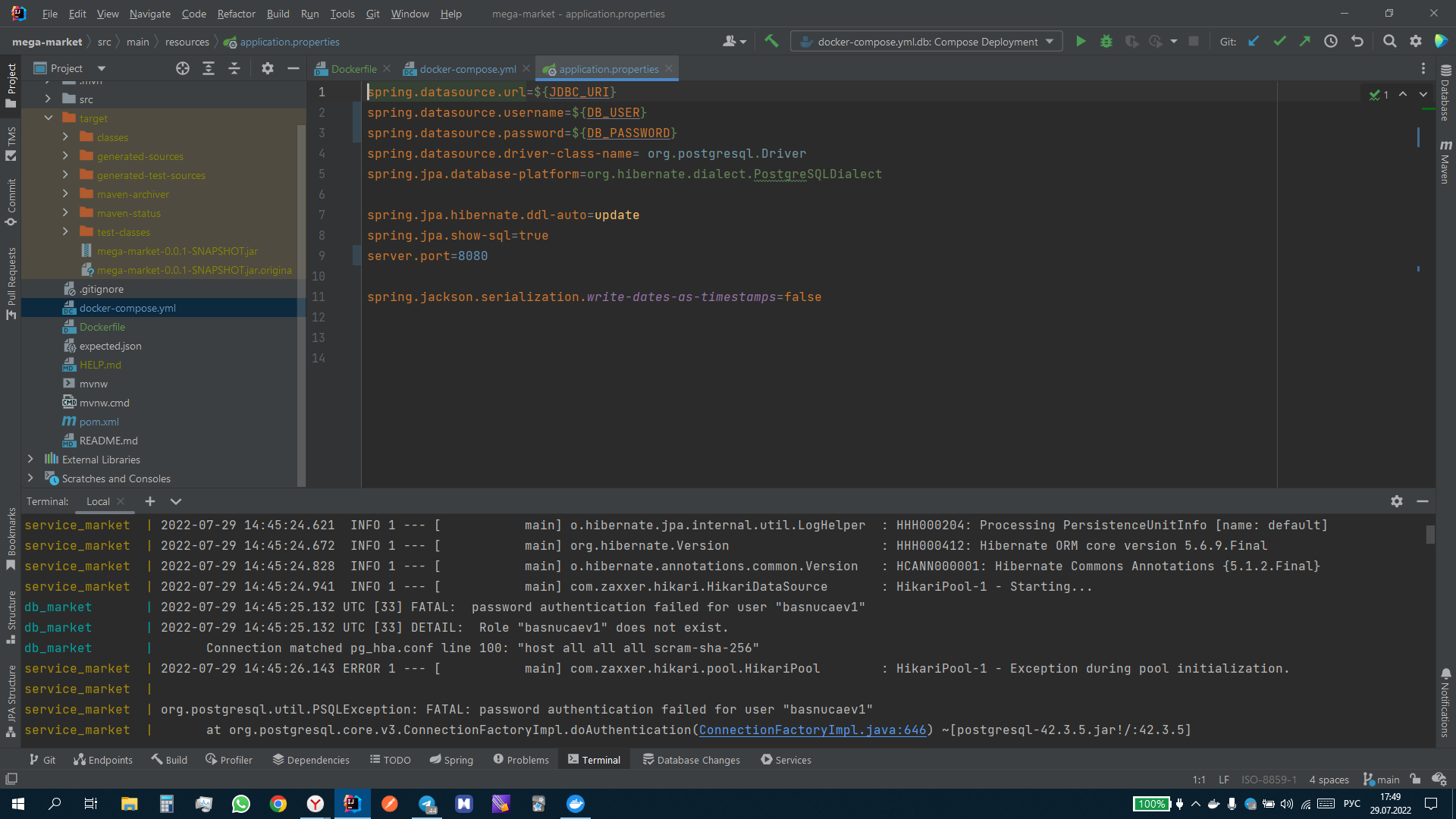Show Git history clock icon
The height and width of the screenshot is (819, 1456).
pyautogui.click(x=1331, y=42)
